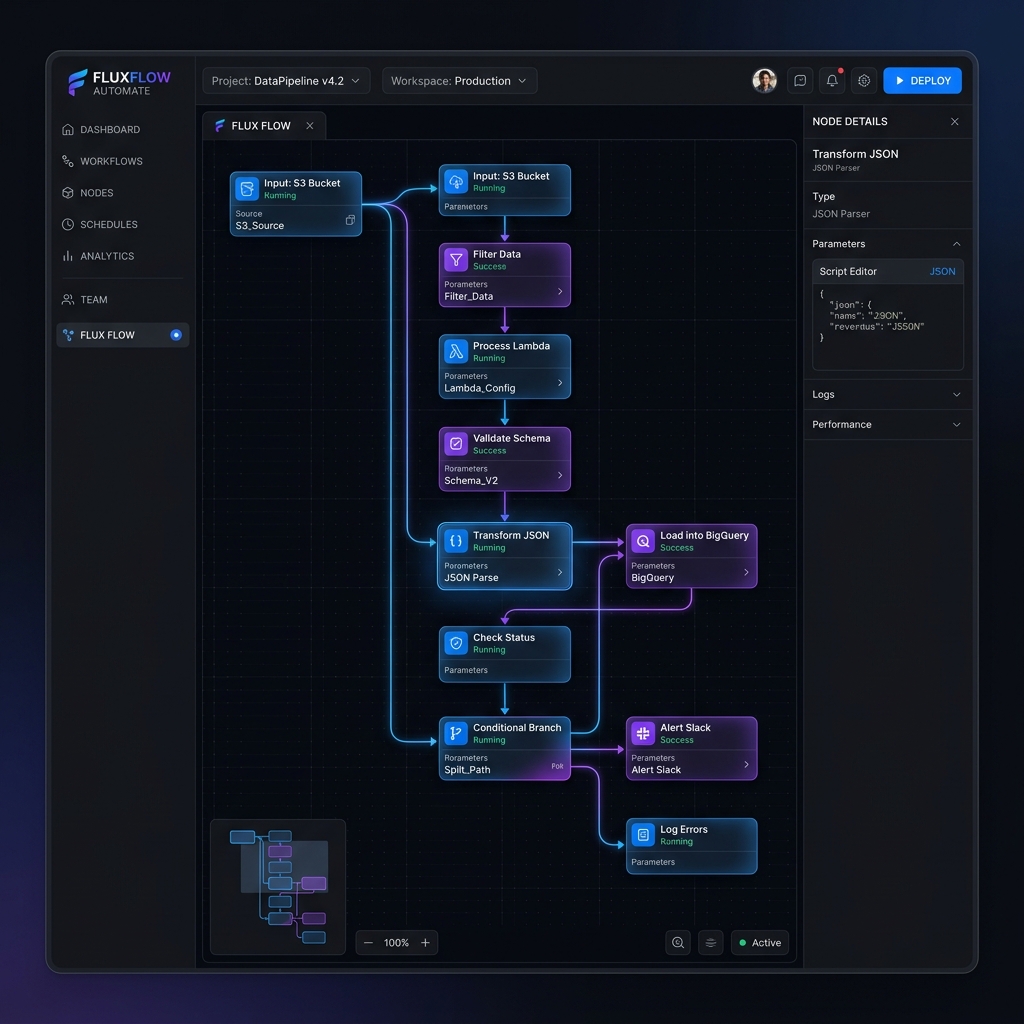
Task: Open the canvas layout options icon
Action: click(x=711, y=943)
